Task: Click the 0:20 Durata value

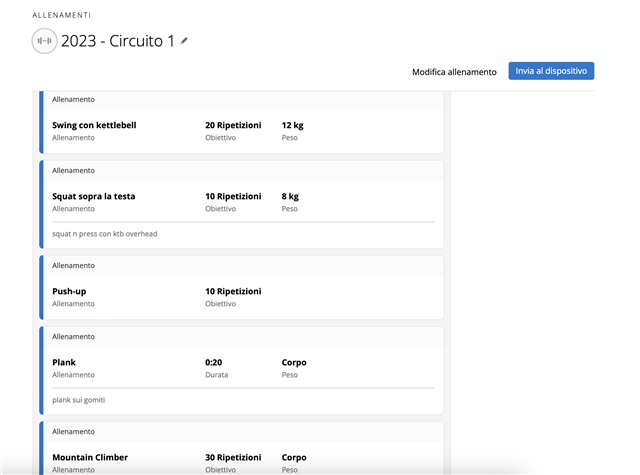Action: pyautogui.click(x=213, y=362)
